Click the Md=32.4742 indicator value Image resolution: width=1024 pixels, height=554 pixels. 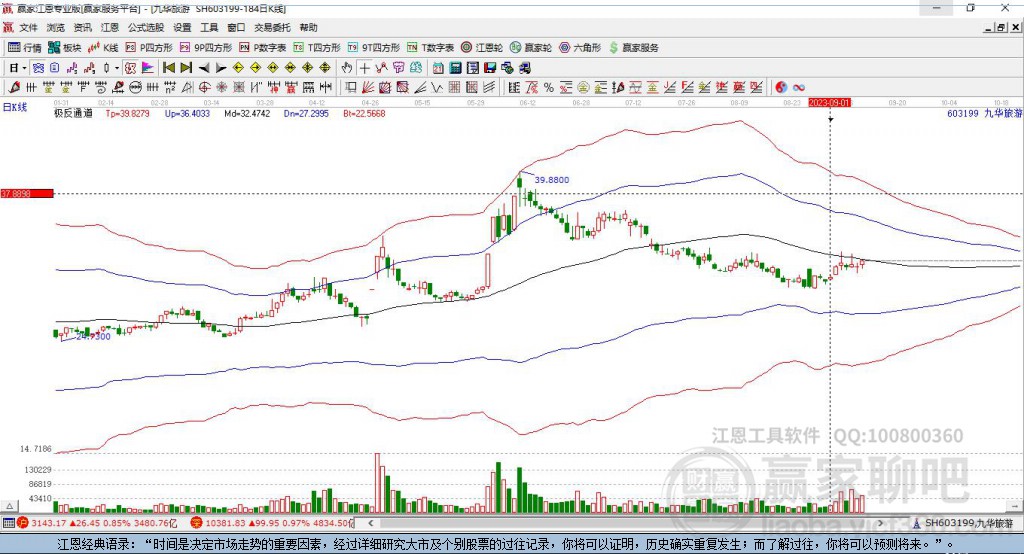tap(247, 113)
